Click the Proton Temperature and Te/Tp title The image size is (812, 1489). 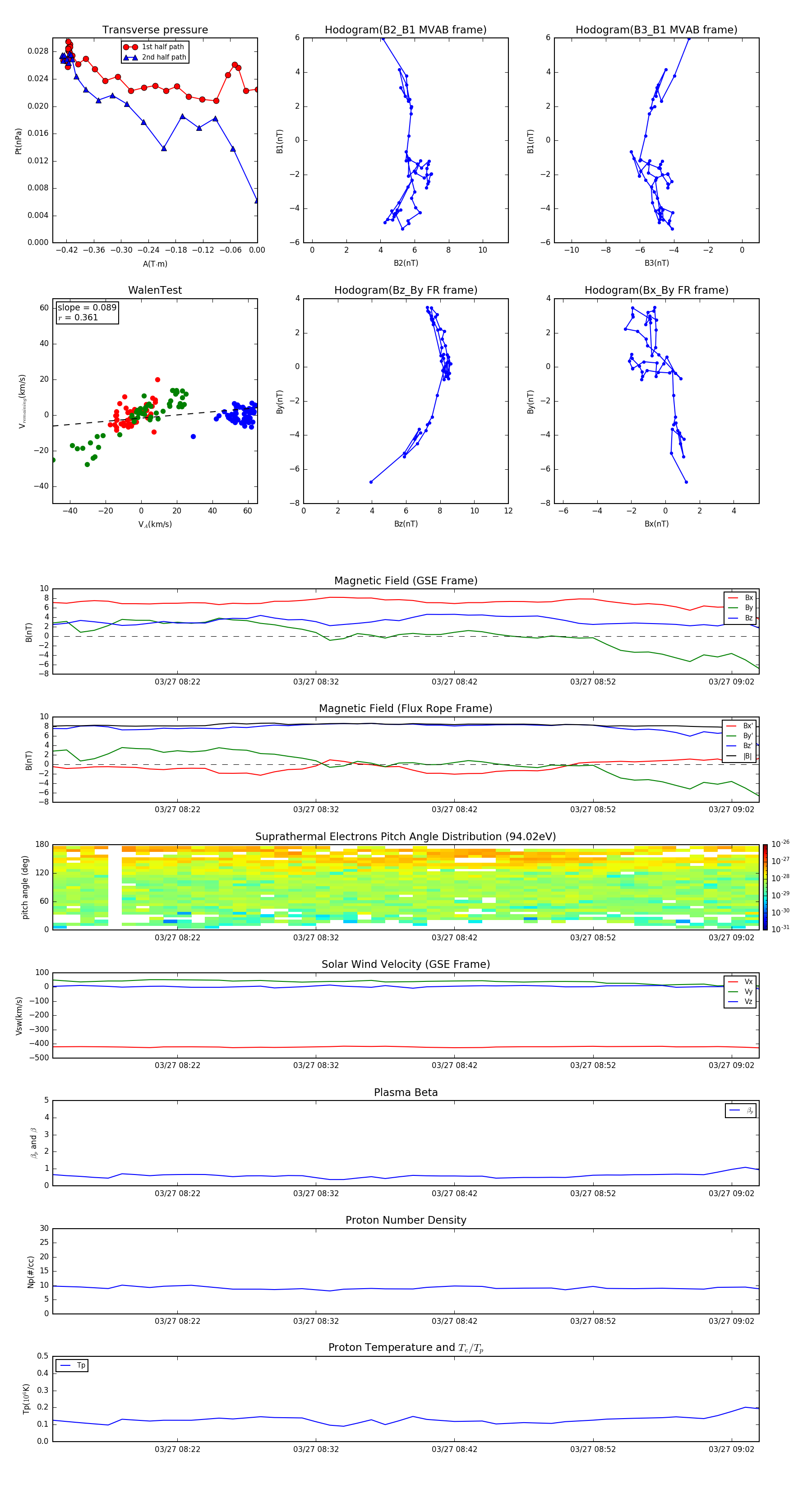tap(406, 1347)
